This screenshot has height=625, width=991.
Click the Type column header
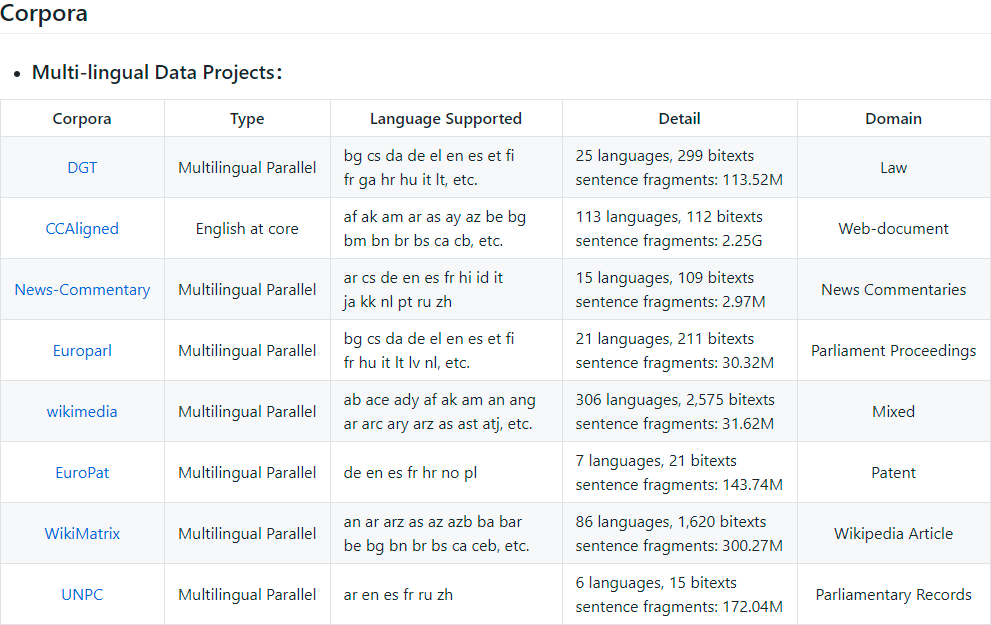pyautogui.click(x=247, y=119)
